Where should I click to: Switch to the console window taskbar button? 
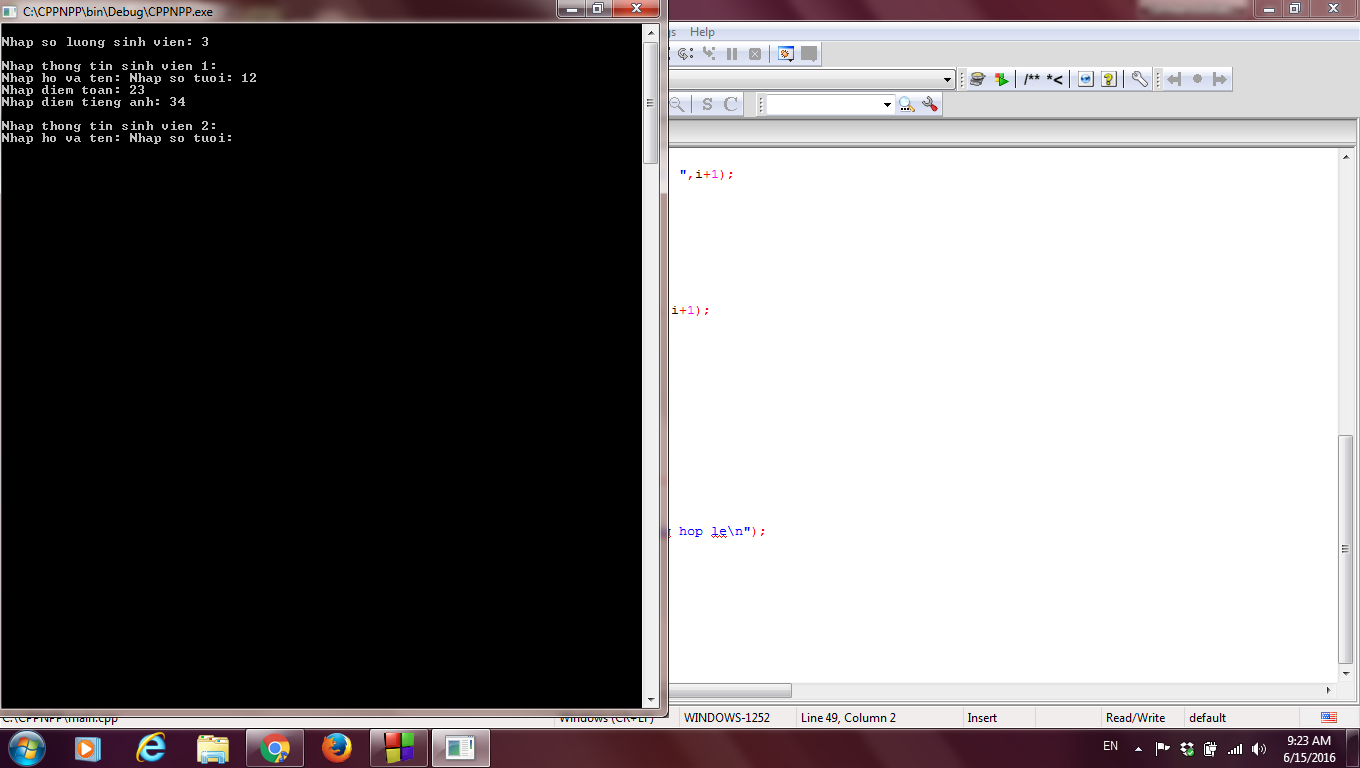(x=461, y=748)
